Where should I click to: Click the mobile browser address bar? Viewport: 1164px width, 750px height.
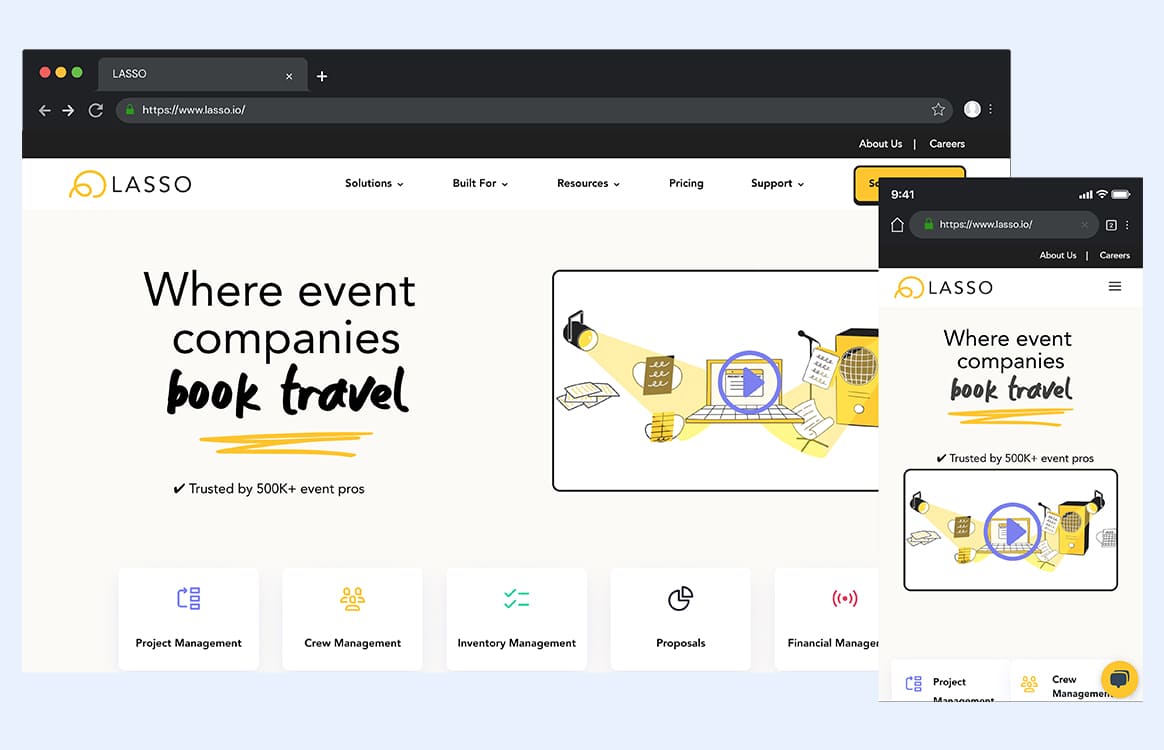click(1004, 224)
